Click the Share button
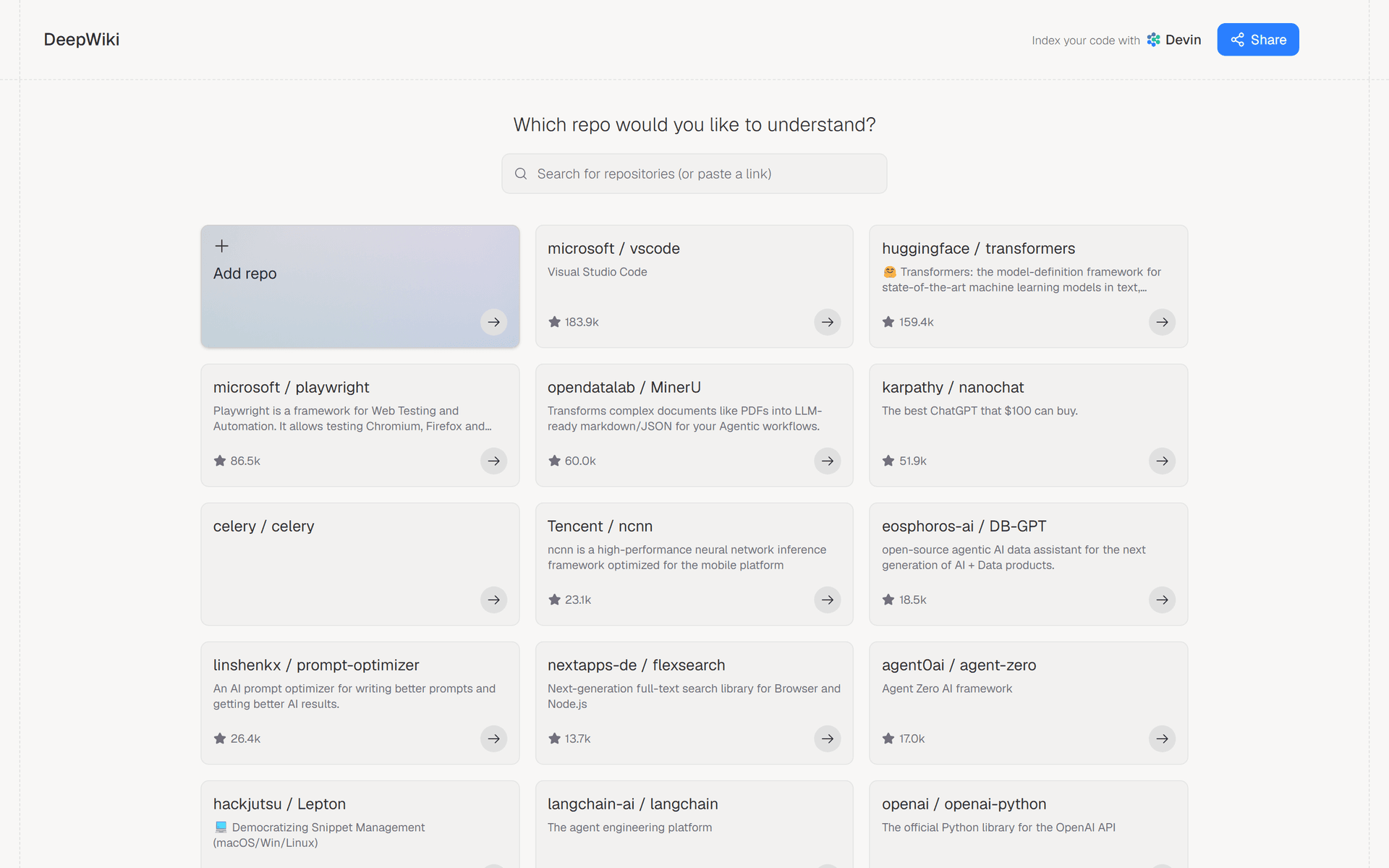1389x868 pixels. [1258, 40]
